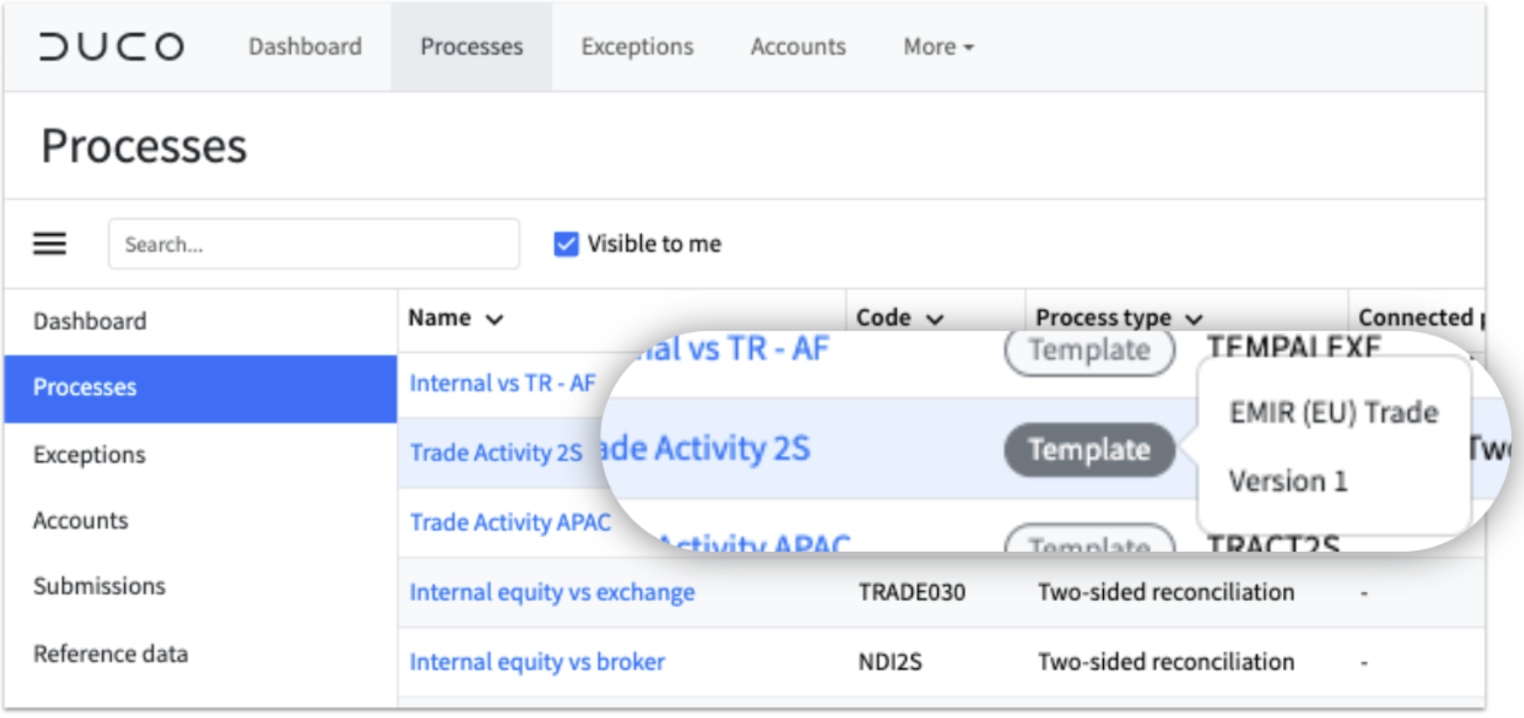The image size is (1524, 718).
Task: Open Reference data from the sidebar
Action: point(110,653)
